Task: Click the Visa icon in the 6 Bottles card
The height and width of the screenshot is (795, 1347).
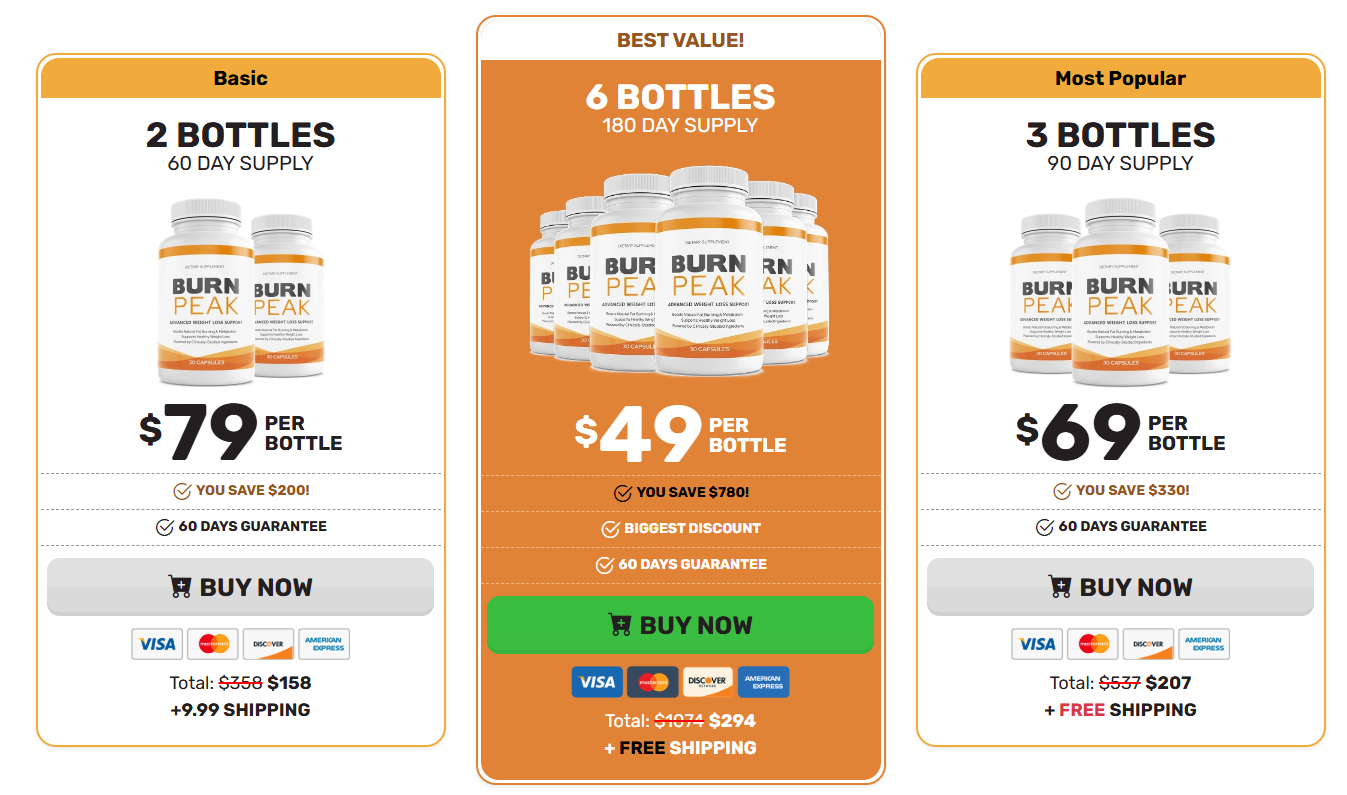Action: point(597,682)
